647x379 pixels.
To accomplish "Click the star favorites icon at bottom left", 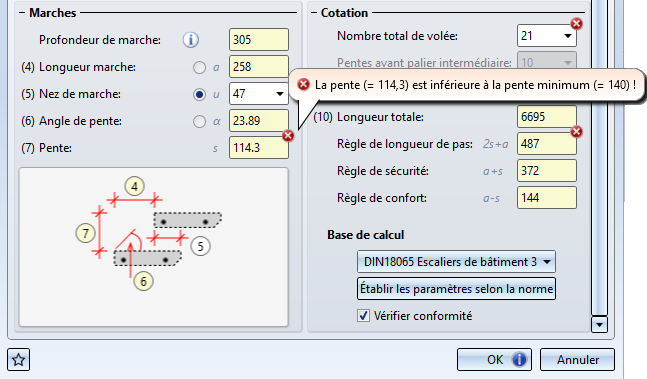I will coord(19,360).
